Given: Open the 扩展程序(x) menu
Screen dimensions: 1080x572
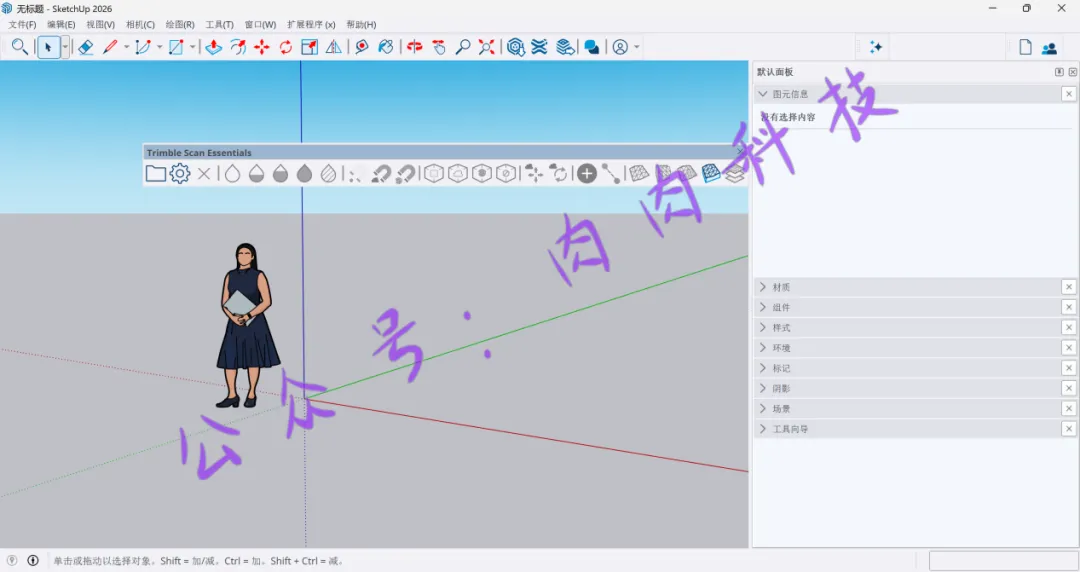Looking at the screenshot, I should (x=311, y=24).
